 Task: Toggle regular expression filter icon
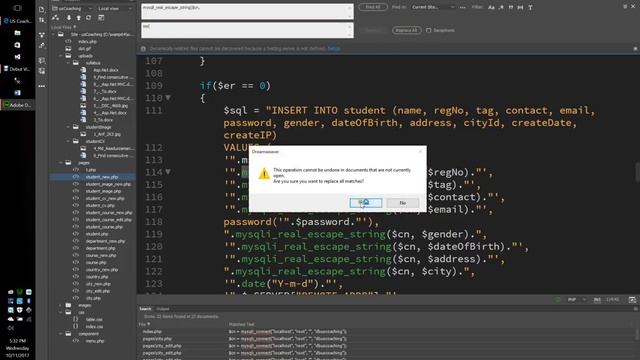tap(501, 7)
